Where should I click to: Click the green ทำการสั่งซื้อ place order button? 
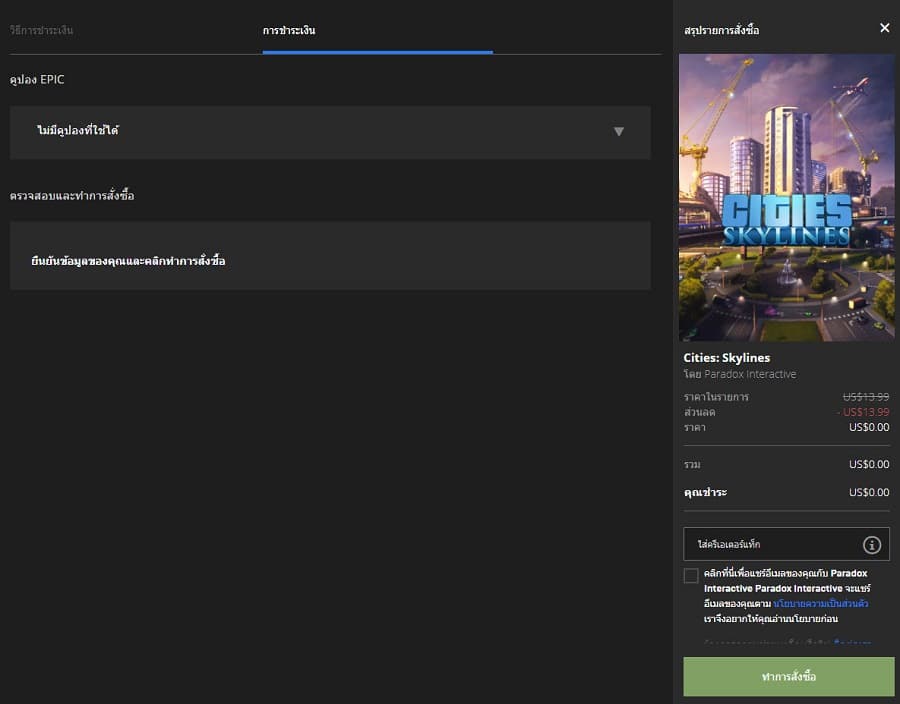point(789,676)
